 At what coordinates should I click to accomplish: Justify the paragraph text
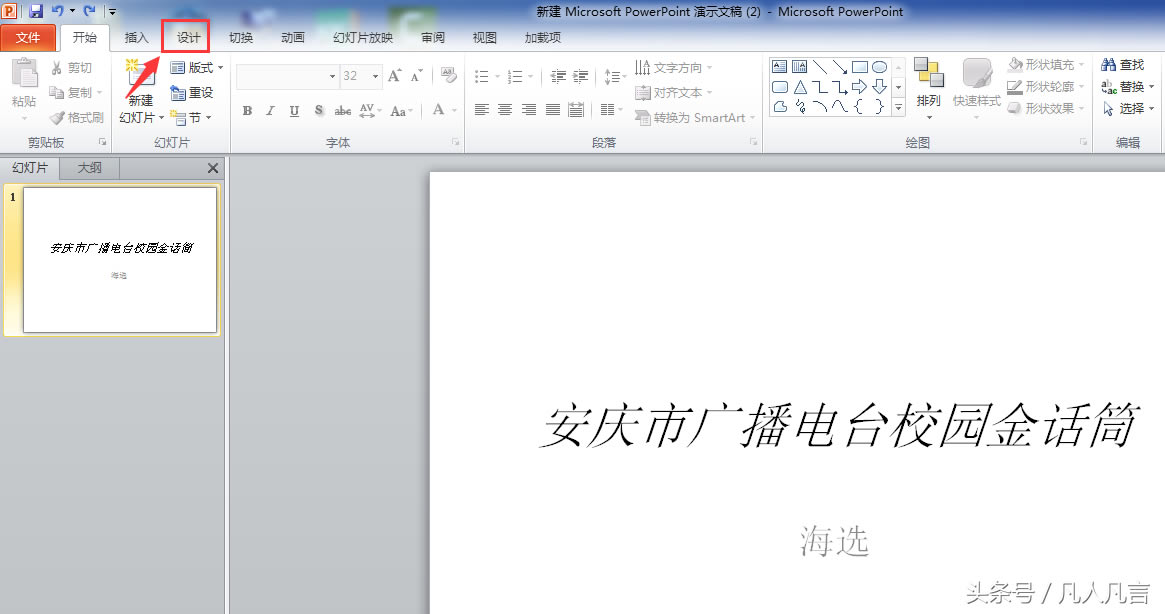coord(553,110)
